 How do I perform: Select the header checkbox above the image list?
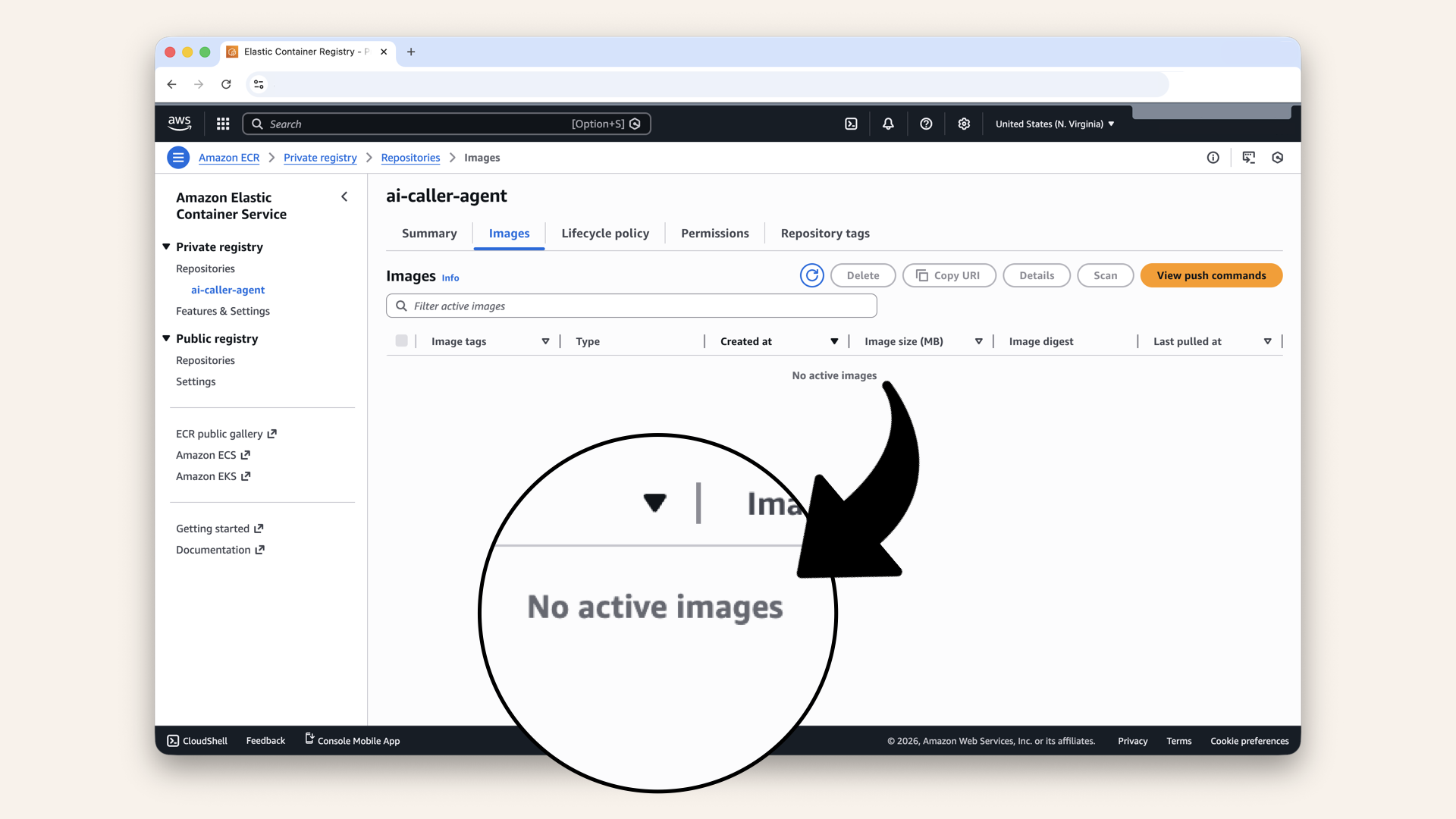pyautogui.click(x=401, y=340)
